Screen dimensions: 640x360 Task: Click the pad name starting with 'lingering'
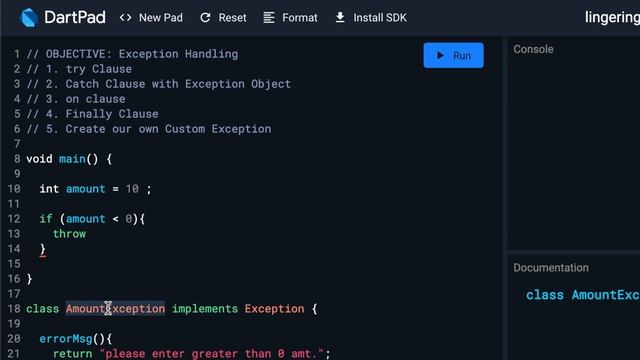[612, 18]
